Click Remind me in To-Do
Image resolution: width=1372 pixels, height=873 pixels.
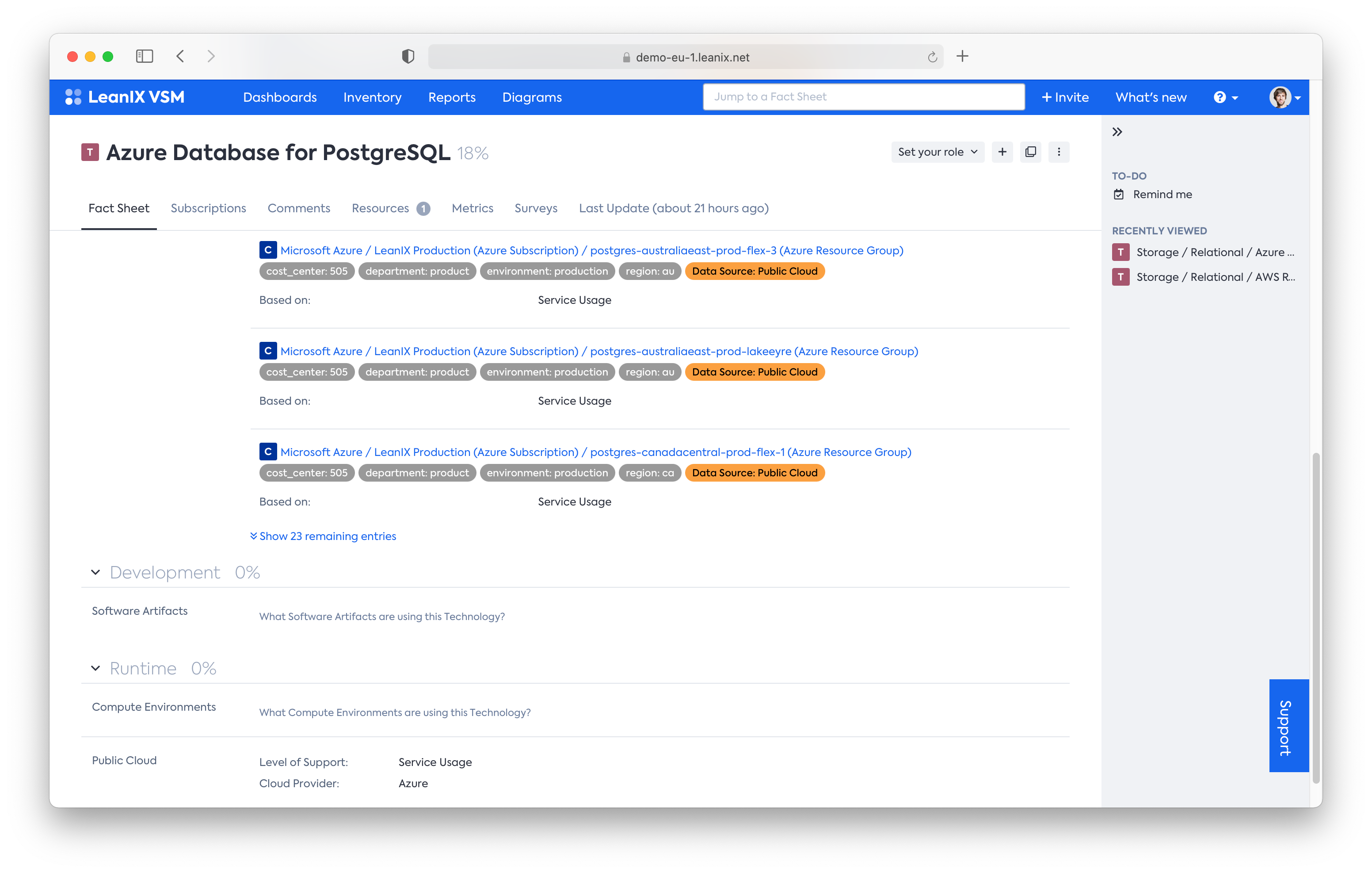tap(1162, 195)
